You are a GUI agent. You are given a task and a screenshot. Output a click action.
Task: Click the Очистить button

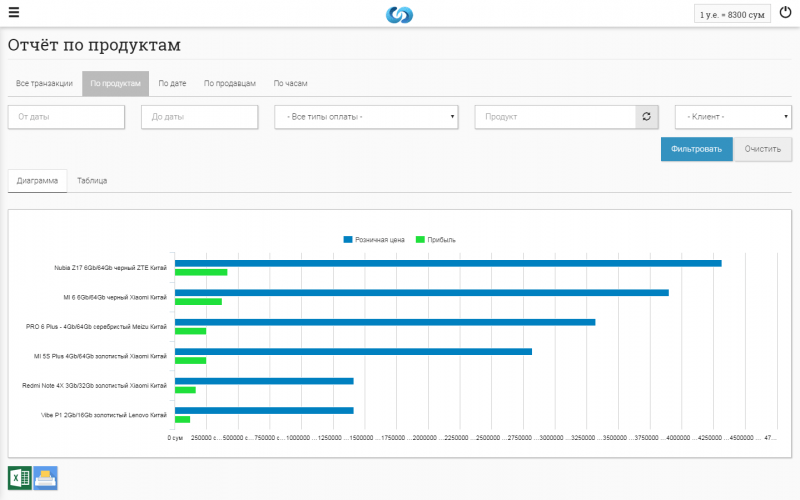click(x=763, y=149)
